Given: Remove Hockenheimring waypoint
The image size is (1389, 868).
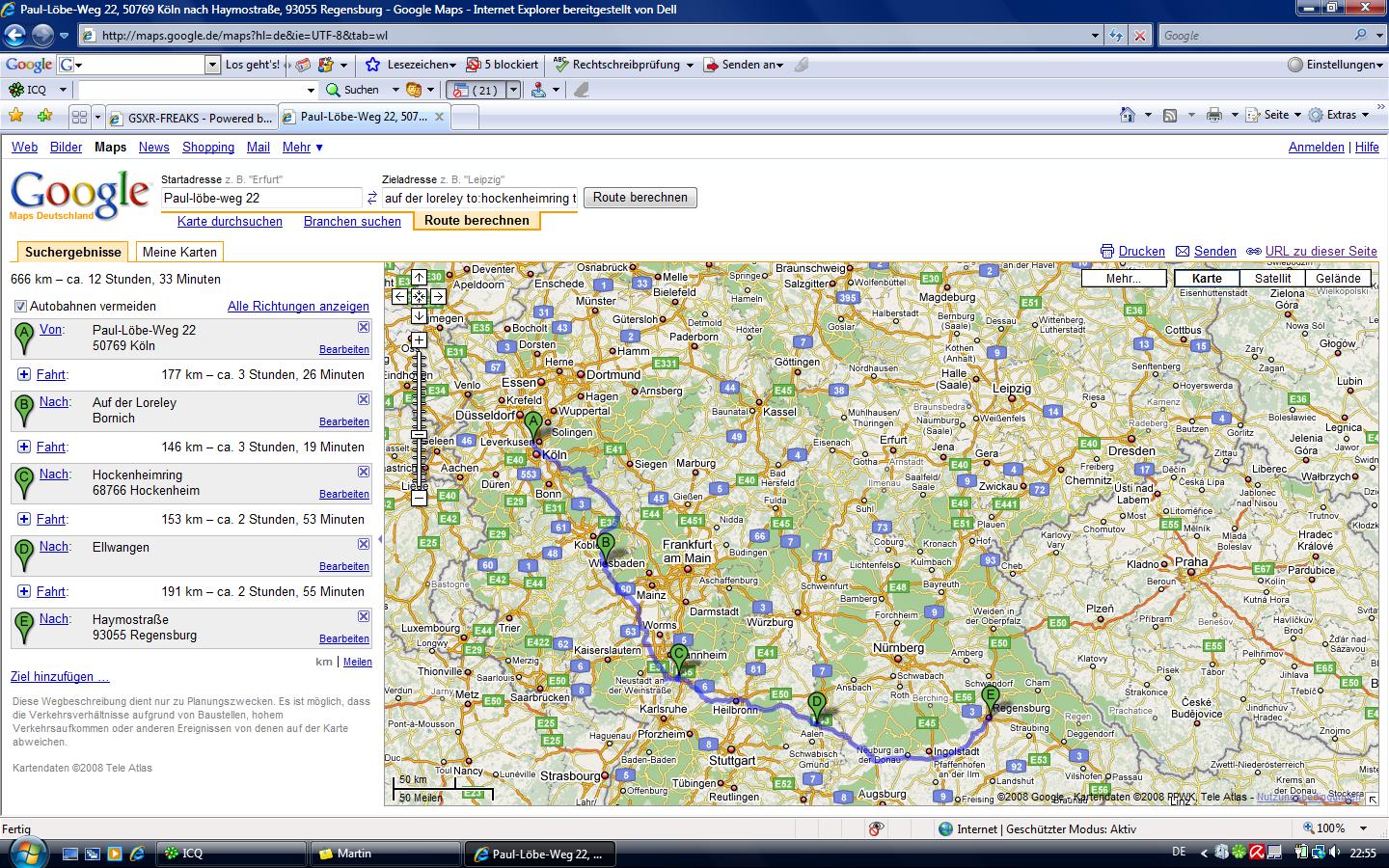Looking at the screenshot, I should (364, 472).
